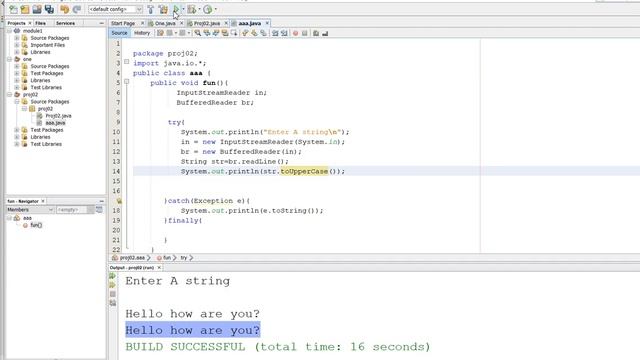Viewport: 640px width, 360px height.
Task: Click the Debug Project toolbar icon
Action: click(191, 9)
